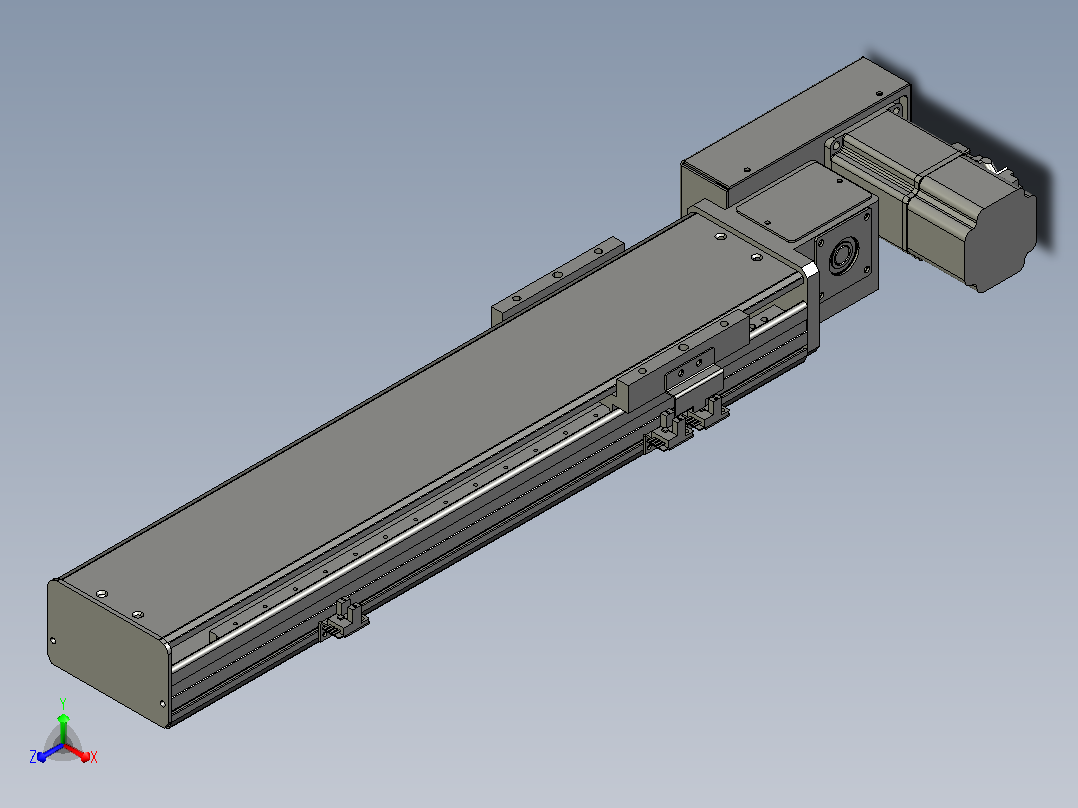
Task: Select the circular bearing bore on motor-end plate
Action: (x=842, y=256)
